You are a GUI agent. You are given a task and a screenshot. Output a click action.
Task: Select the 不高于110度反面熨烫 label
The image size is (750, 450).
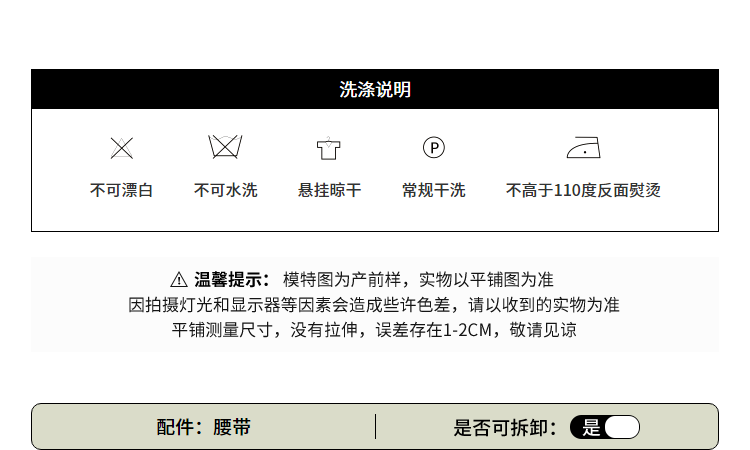coord(583,190)
